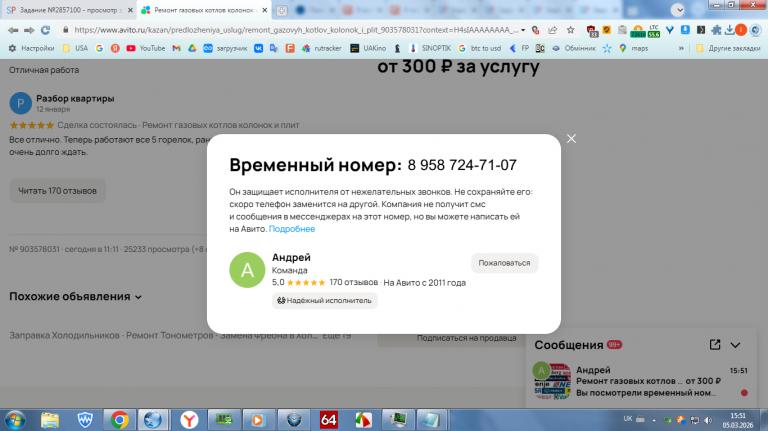The image size is (768, 431).
Task: Show more bookmarks with the double chevron
Action: pos(681,48)
